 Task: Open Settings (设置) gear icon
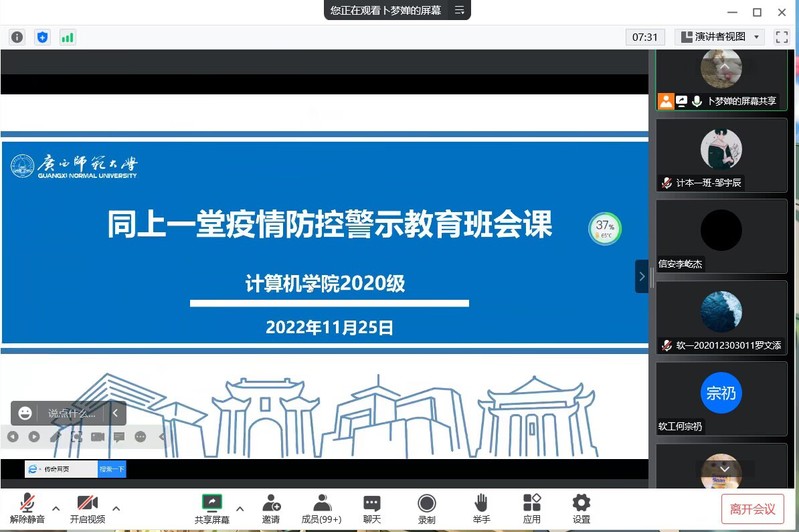pyautogui.click(x=581, y=507)
